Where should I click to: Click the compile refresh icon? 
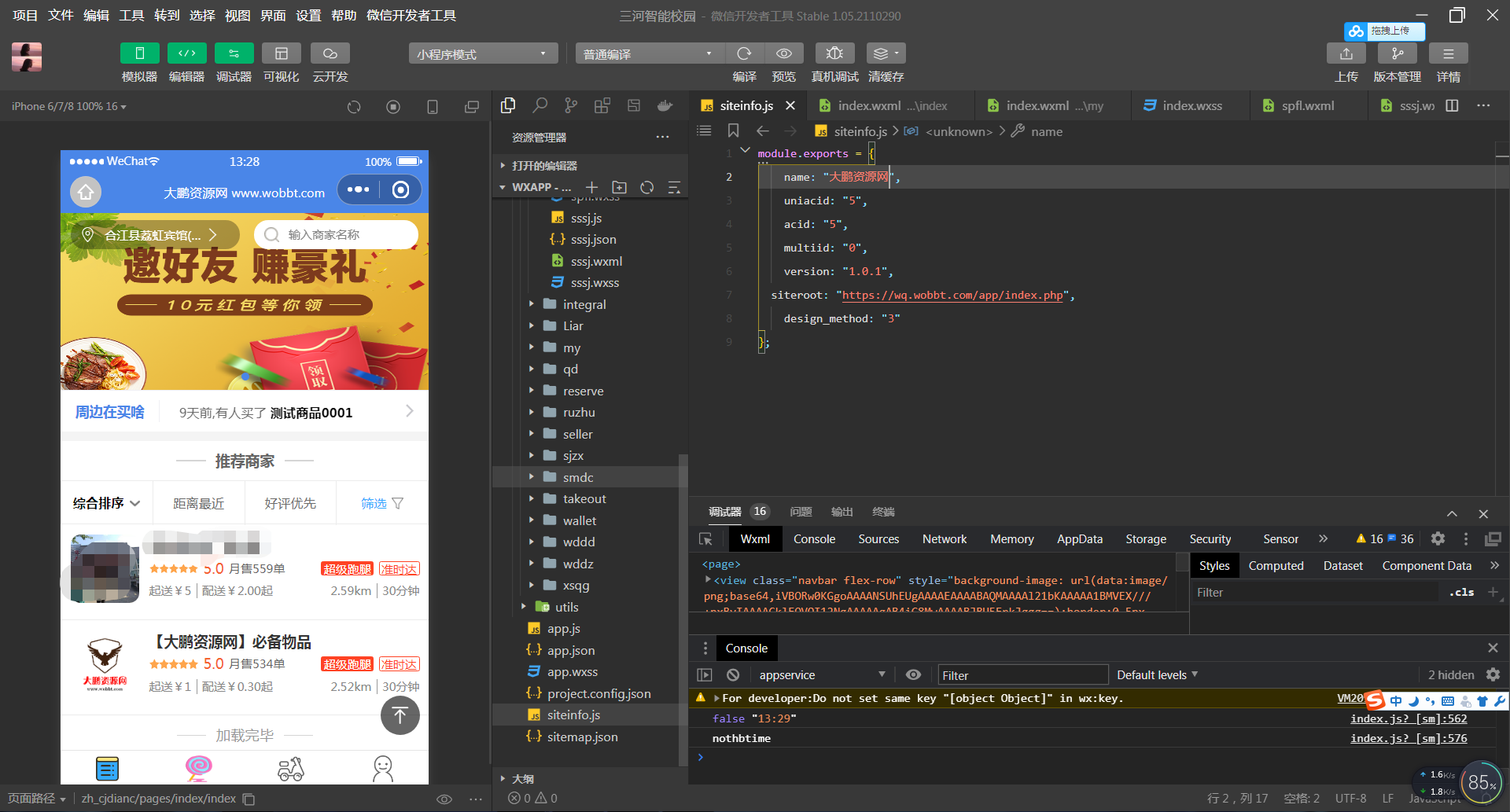744,53
